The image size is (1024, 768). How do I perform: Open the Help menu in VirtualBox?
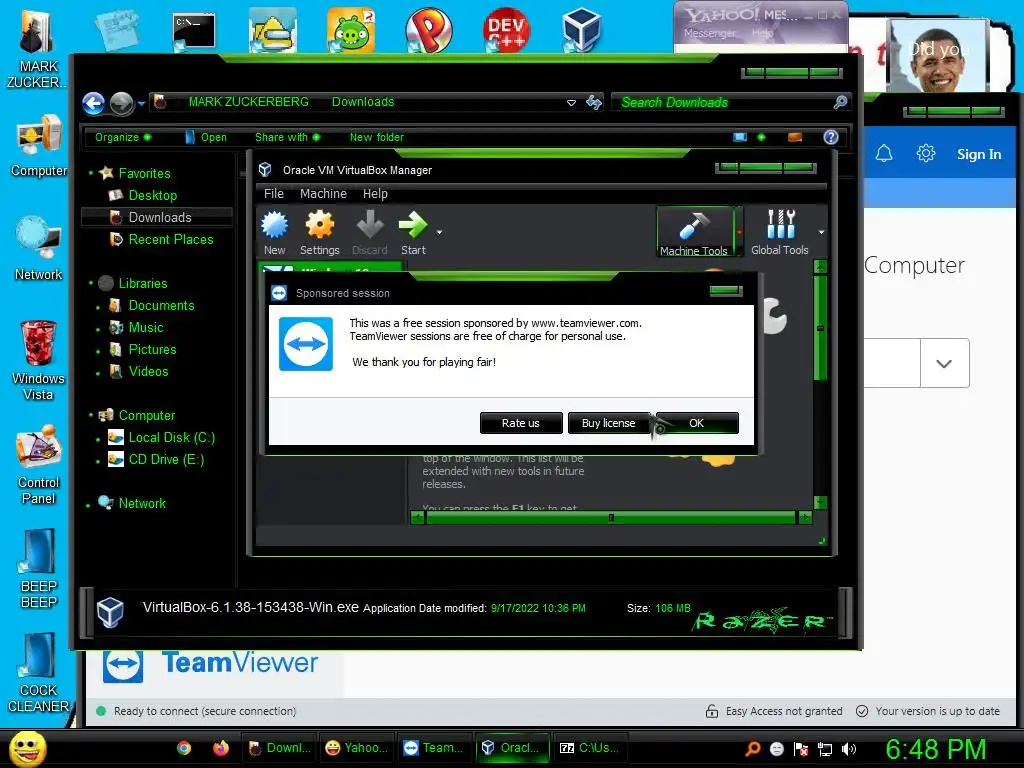coord(376,194)
